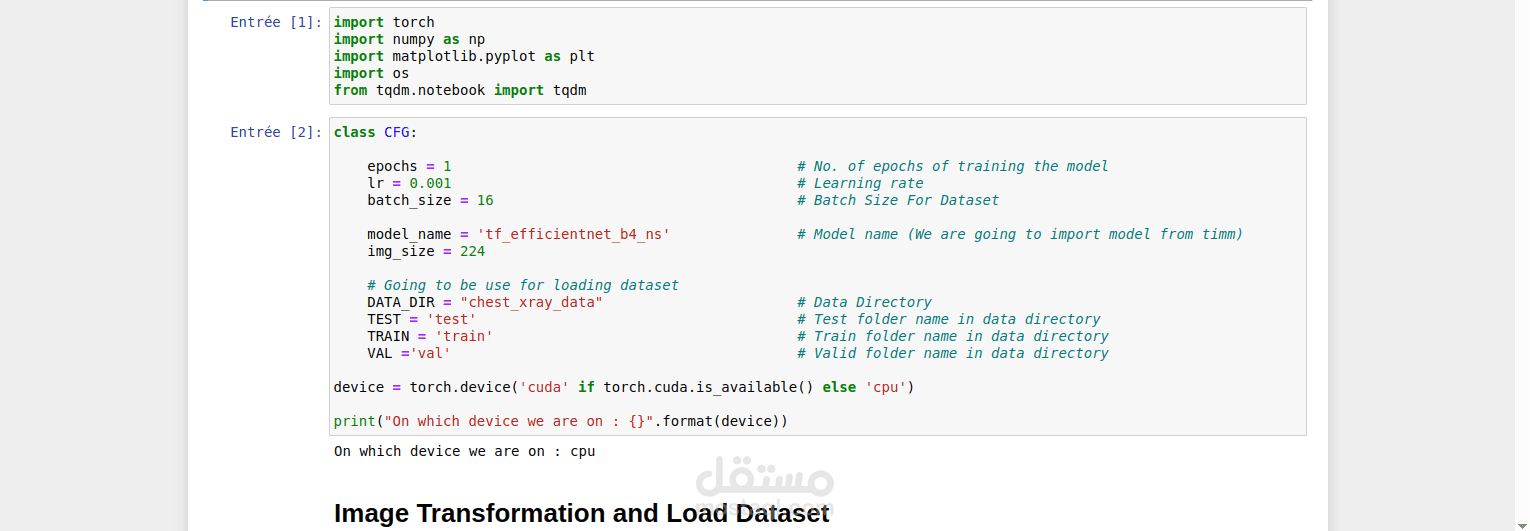Click the from tqdm.notebook import line

460,90
